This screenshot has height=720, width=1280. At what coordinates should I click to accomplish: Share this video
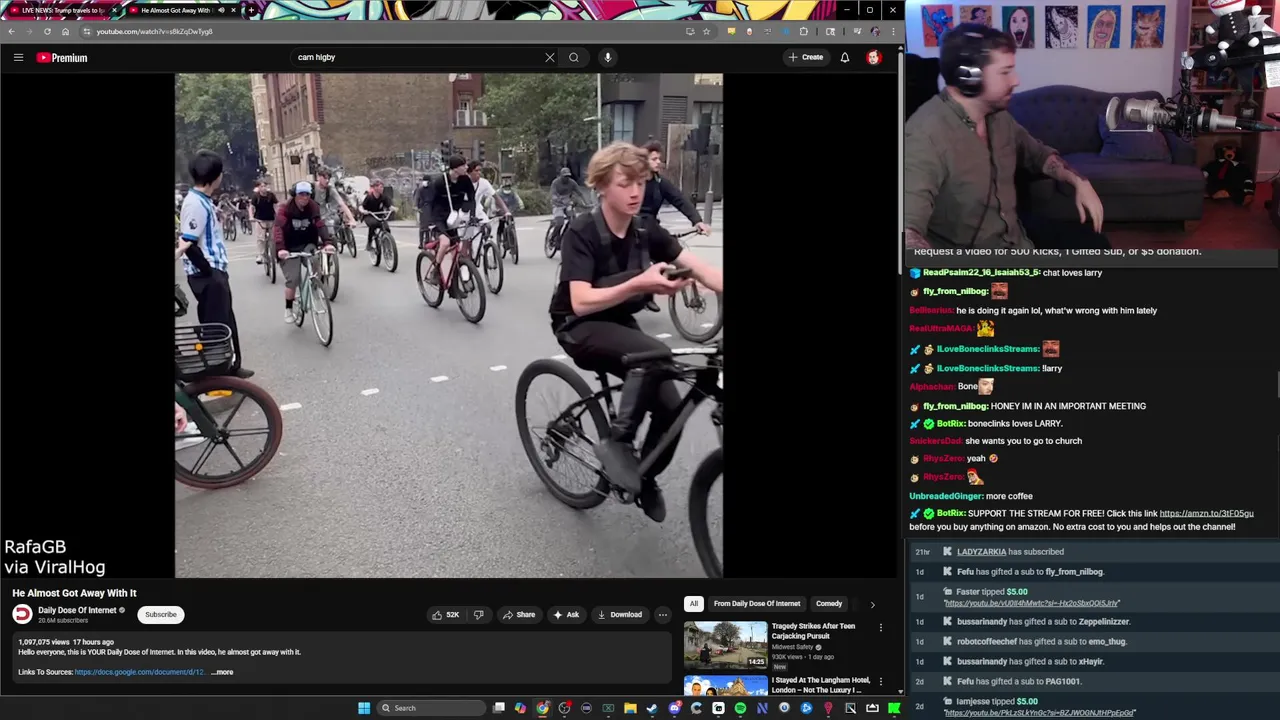[x=519, y=615]
